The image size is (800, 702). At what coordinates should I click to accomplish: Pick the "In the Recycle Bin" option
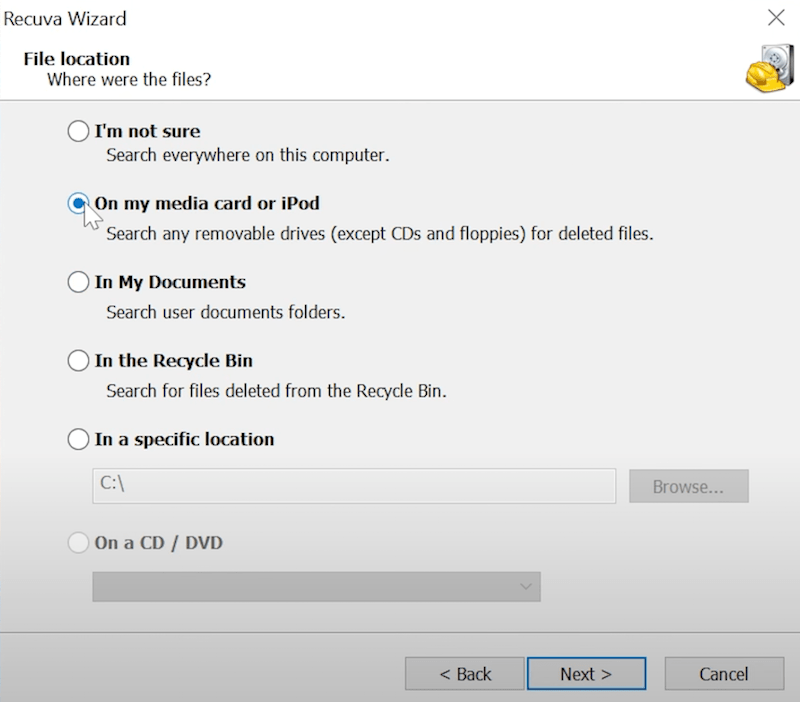78,361
